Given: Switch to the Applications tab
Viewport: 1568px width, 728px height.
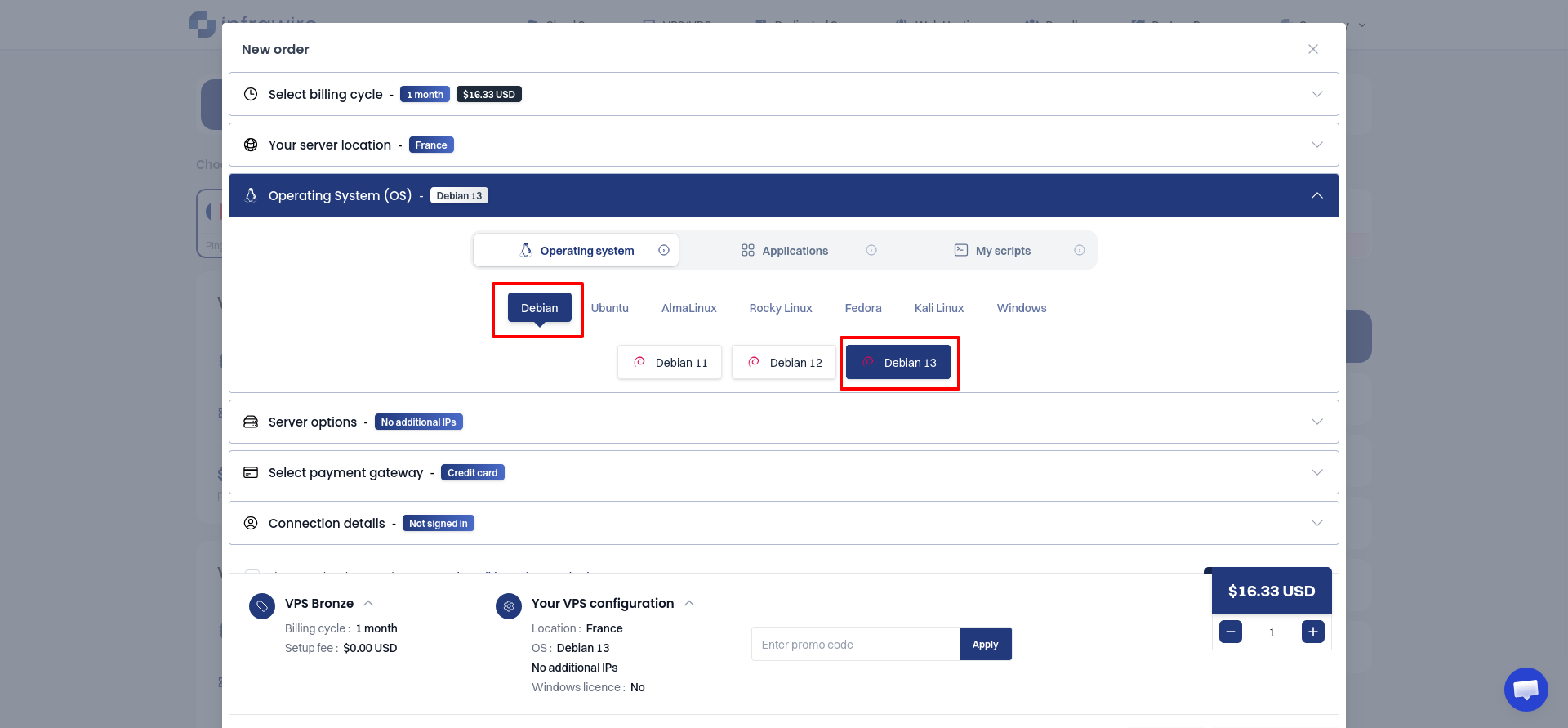Looking at the screenshot, I should click(x=784, y=250).
